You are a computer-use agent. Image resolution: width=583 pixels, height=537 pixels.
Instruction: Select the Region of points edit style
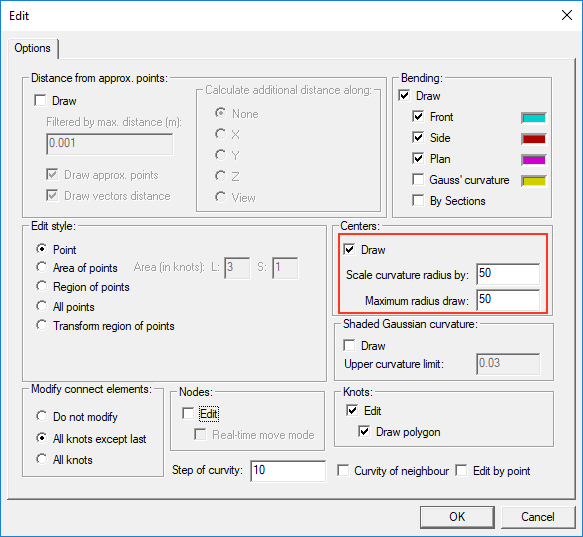42,286
